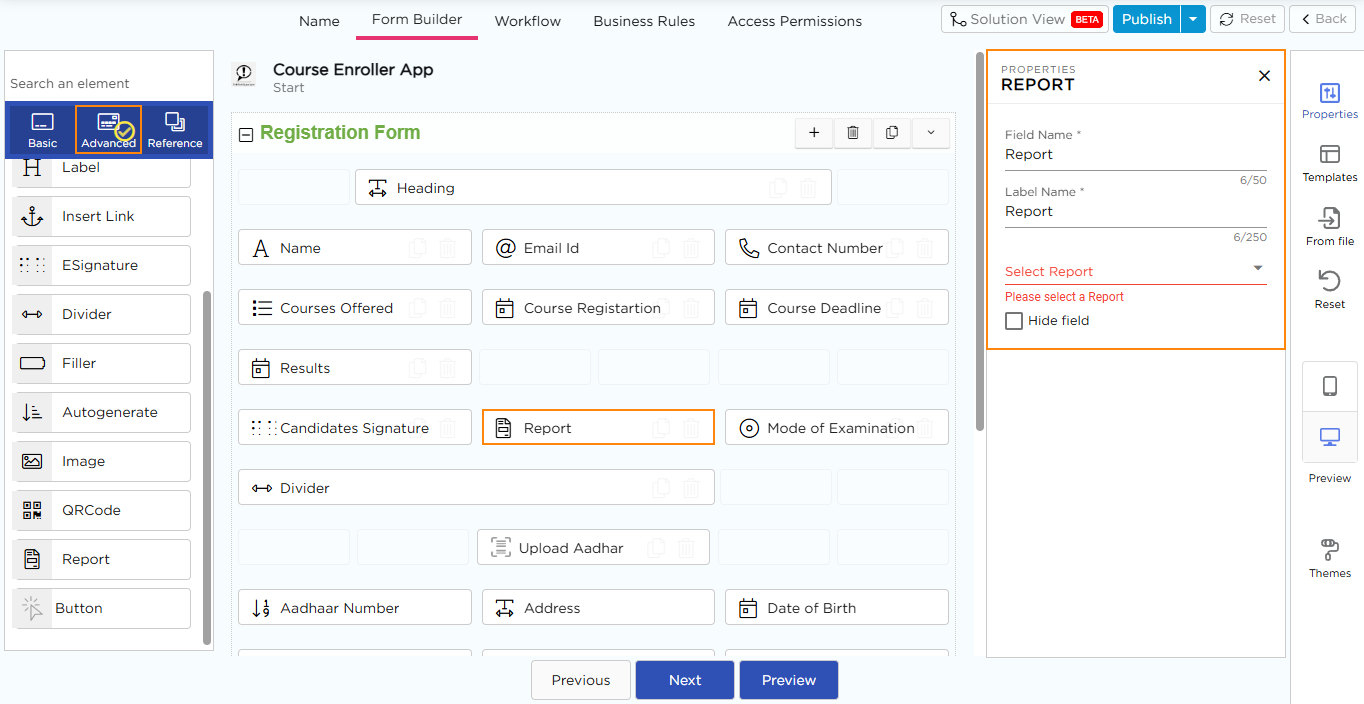Add new section with plus icon
This screenshot has height=704, width=1364.
pos(814,133)
